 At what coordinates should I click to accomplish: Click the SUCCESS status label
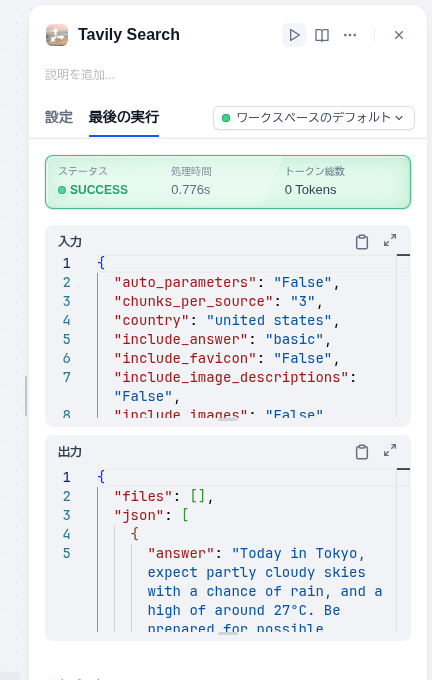coord(99,190)
